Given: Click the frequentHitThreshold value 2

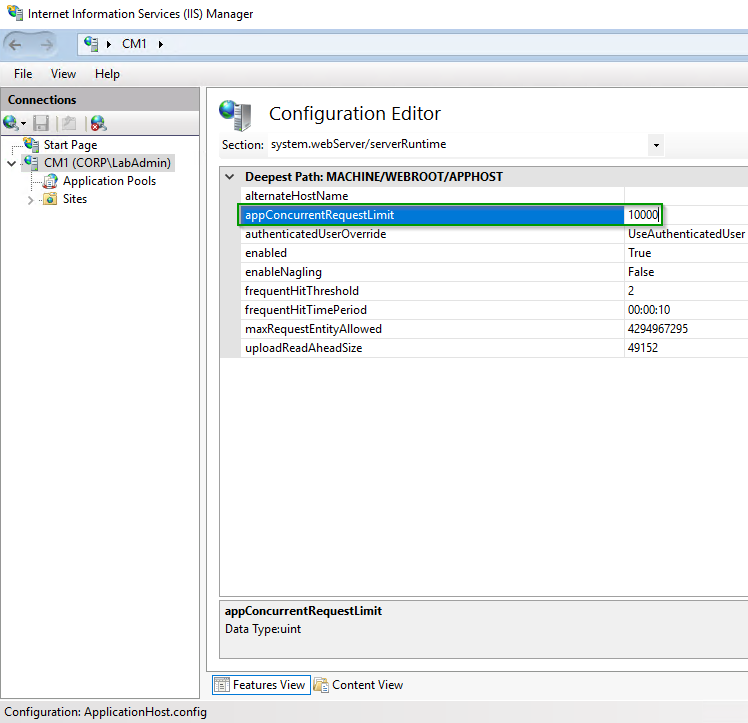Looking at the screenshot, I should click(x=631, y=291).
